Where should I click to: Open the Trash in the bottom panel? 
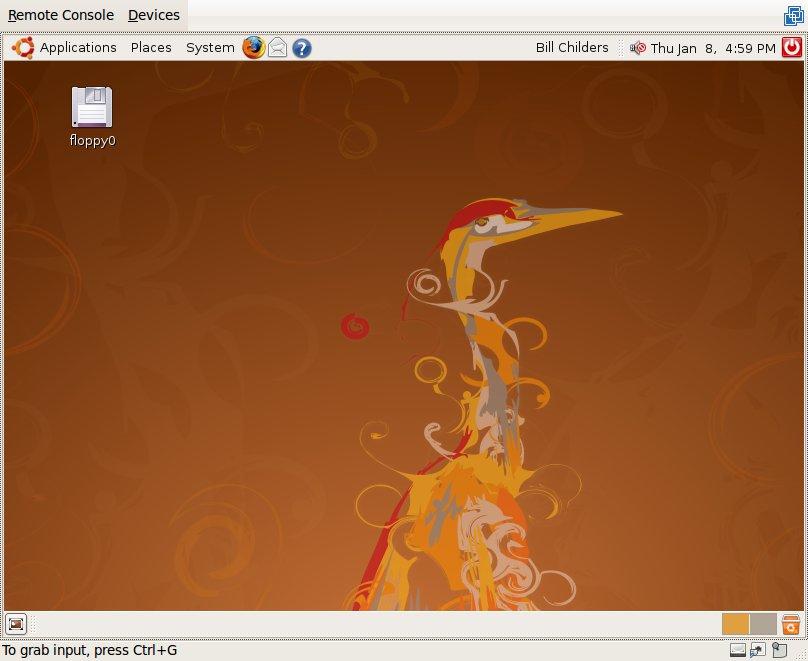(791, 624)
